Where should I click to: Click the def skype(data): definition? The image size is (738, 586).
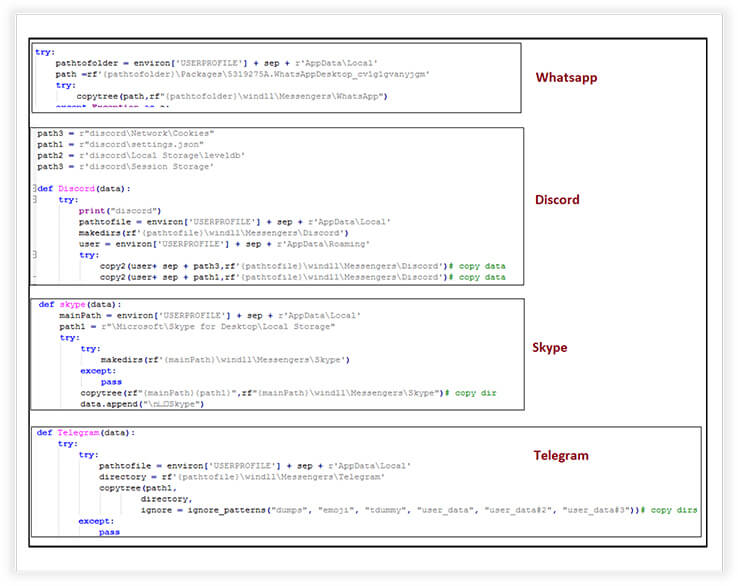pyautogui.click(x=80, y=305)
